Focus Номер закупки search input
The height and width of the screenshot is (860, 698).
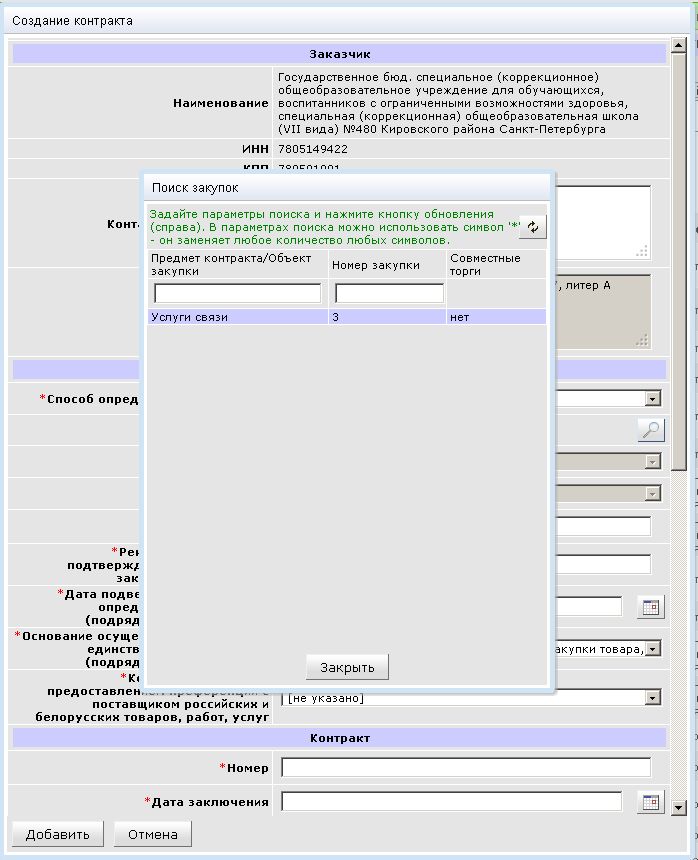pyautogui.click(x=389, y=293)
